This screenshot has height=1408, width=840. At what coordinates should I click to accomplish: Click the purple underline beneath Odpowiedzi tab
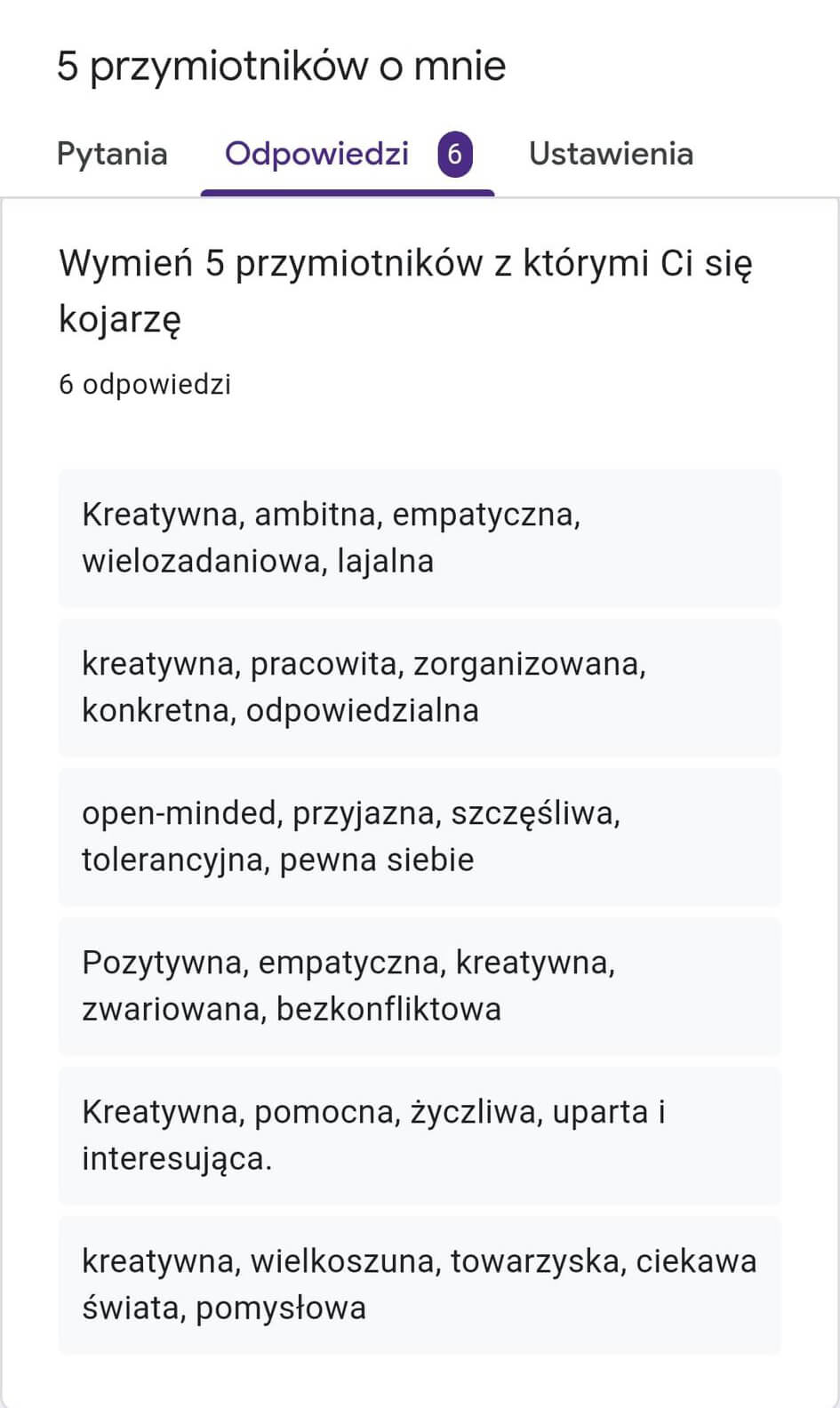[x=348, y=193]
